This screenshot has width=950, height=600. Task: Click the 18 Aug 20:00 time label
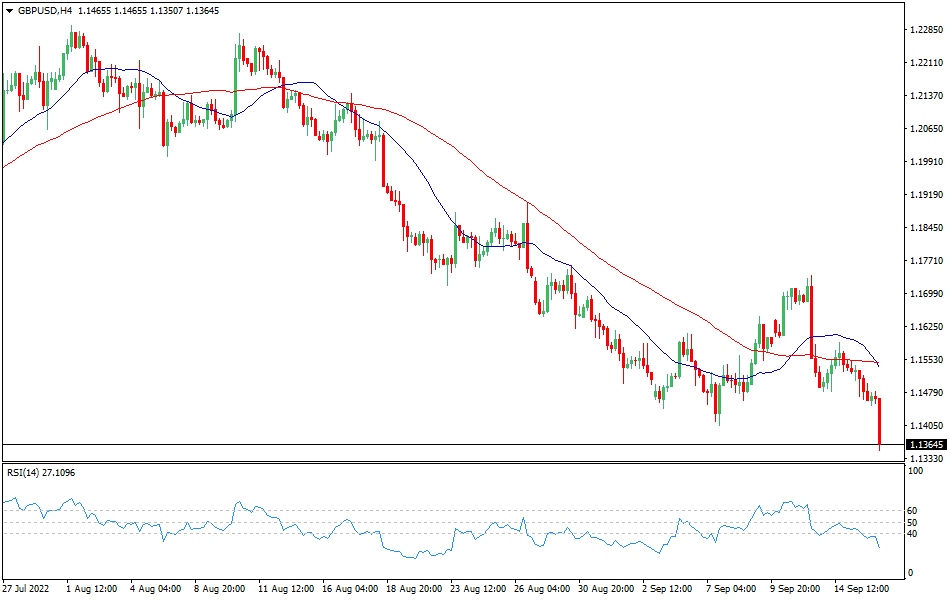tap(412, 589)
